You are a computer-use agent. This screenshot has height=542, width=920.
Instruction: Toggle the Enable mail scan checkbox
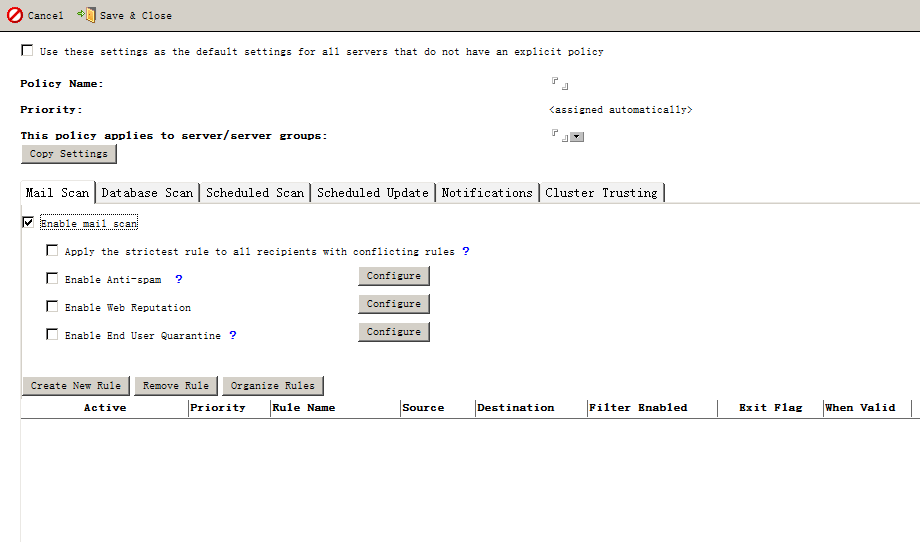(27, 223)
